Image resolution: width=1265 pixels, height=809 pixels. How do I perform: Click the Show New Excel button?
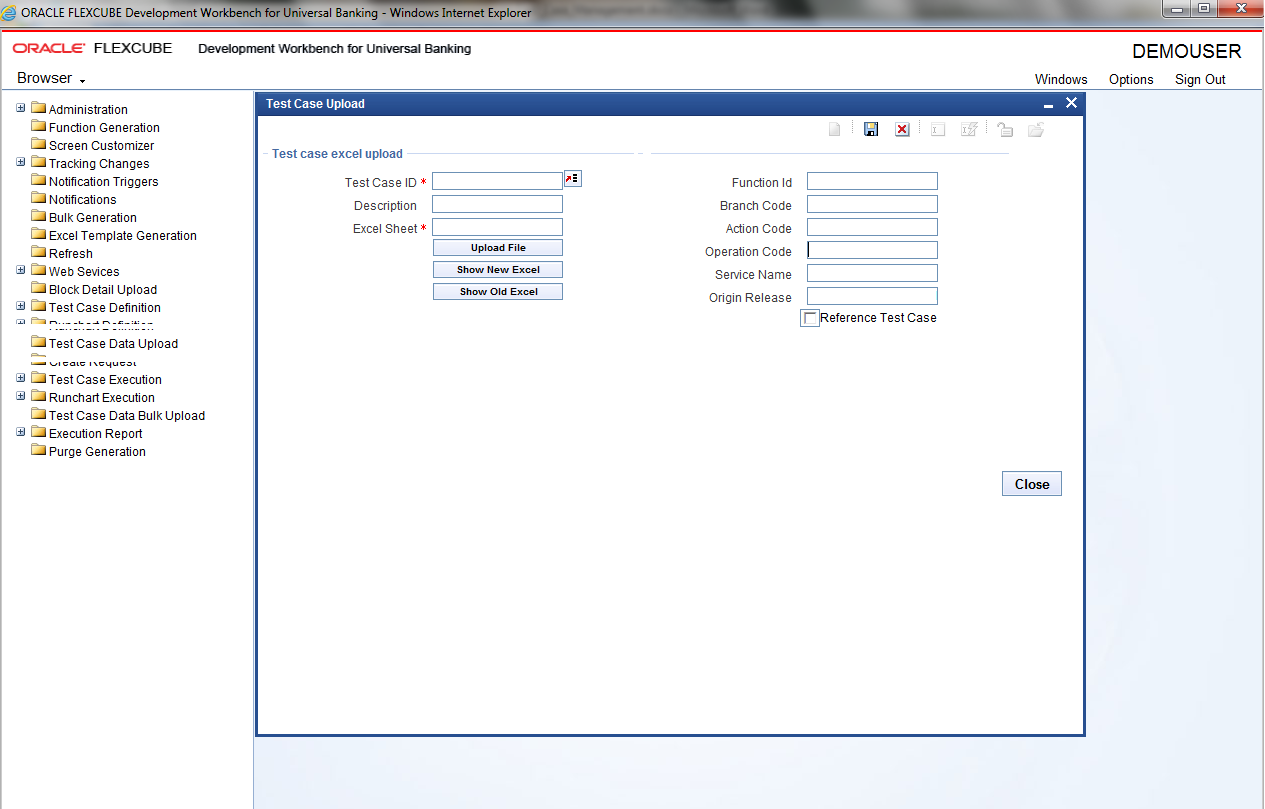(x=498, y=270)
